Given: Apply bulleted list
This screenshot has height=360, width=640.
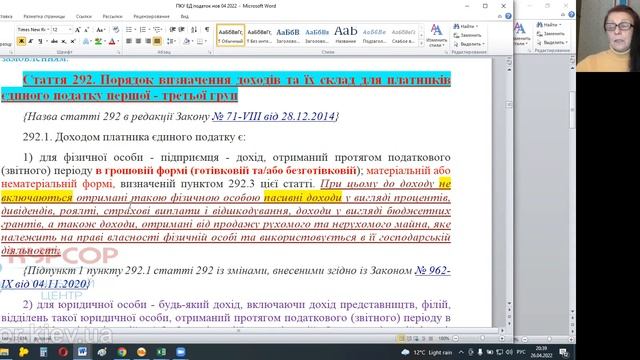Looking at the screenshot, I should (129, 29).
